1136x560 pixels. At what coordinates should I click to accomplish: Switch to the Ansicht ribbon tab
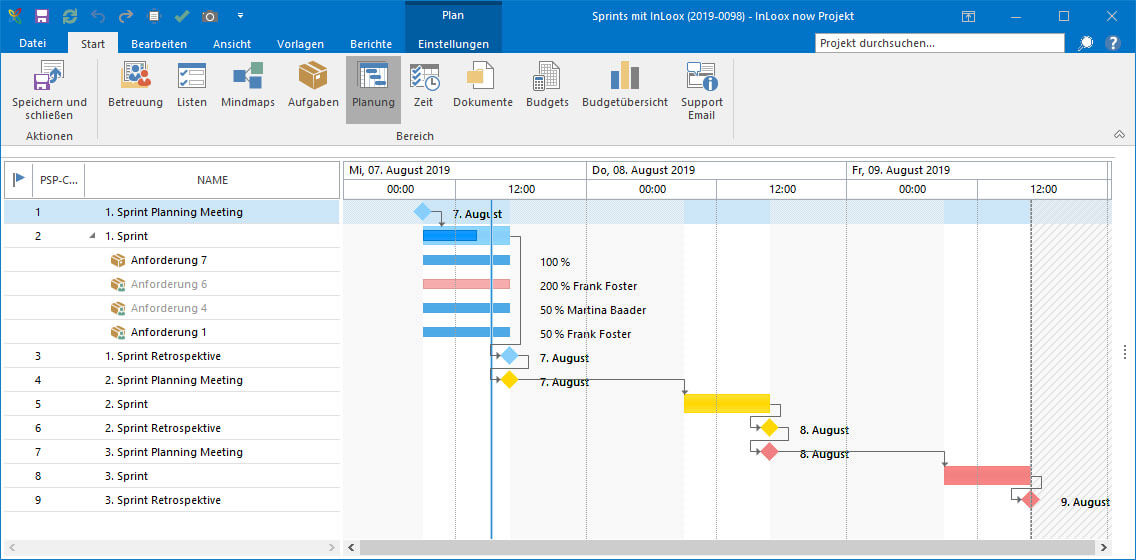[232, 43]
